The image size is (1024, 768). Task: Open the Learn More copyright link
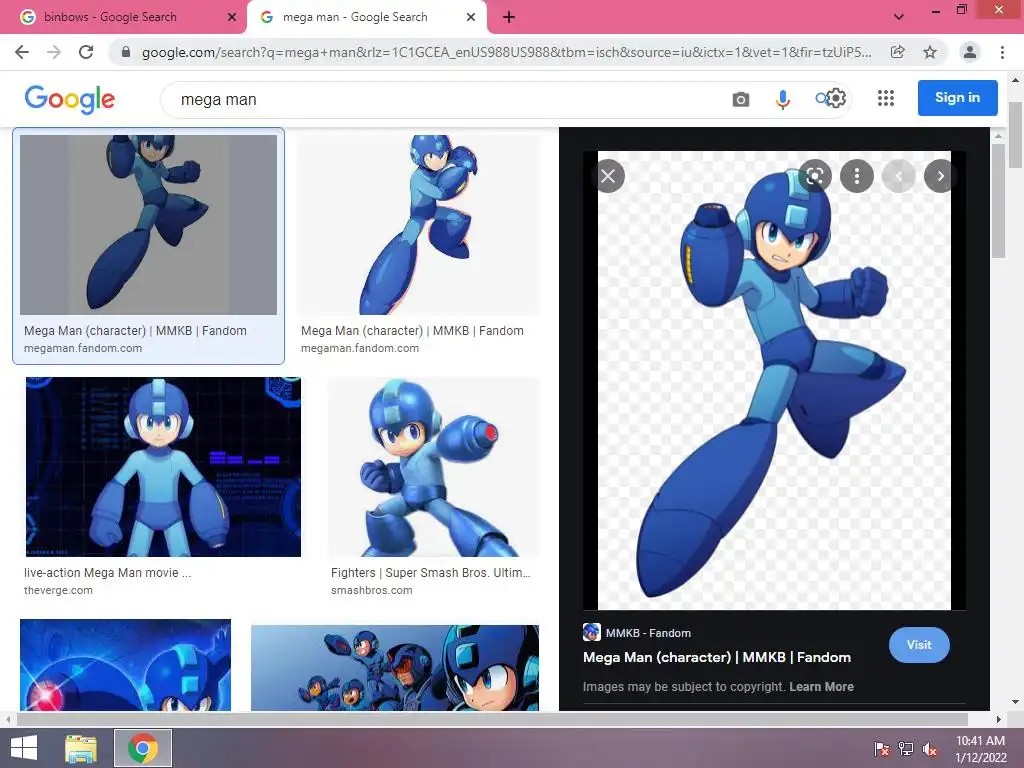(x=821, y=686)
